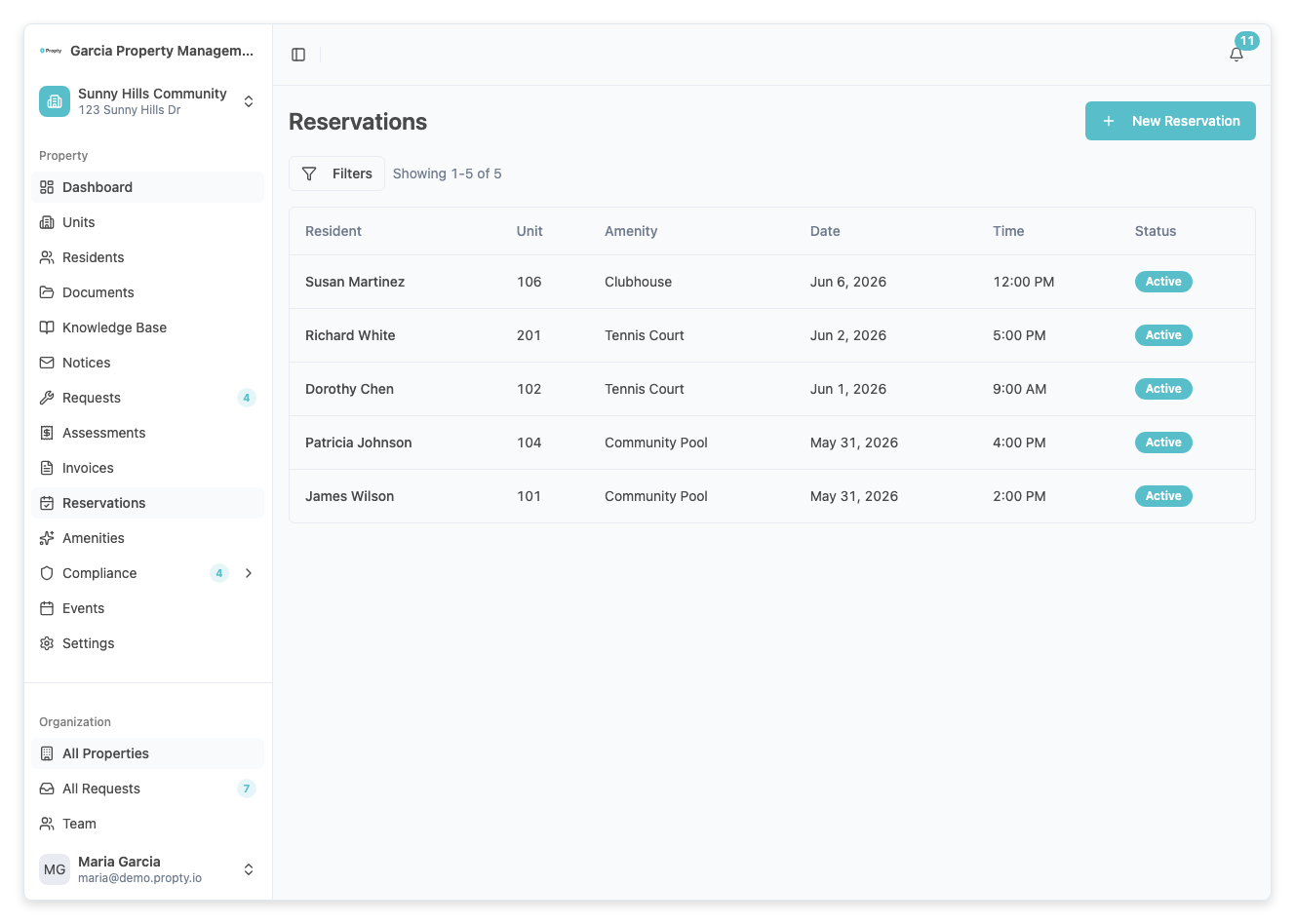Open Patricia Johnson reservation row
The width and height of the screenshot is (1295, 924).
coord(772,443)
